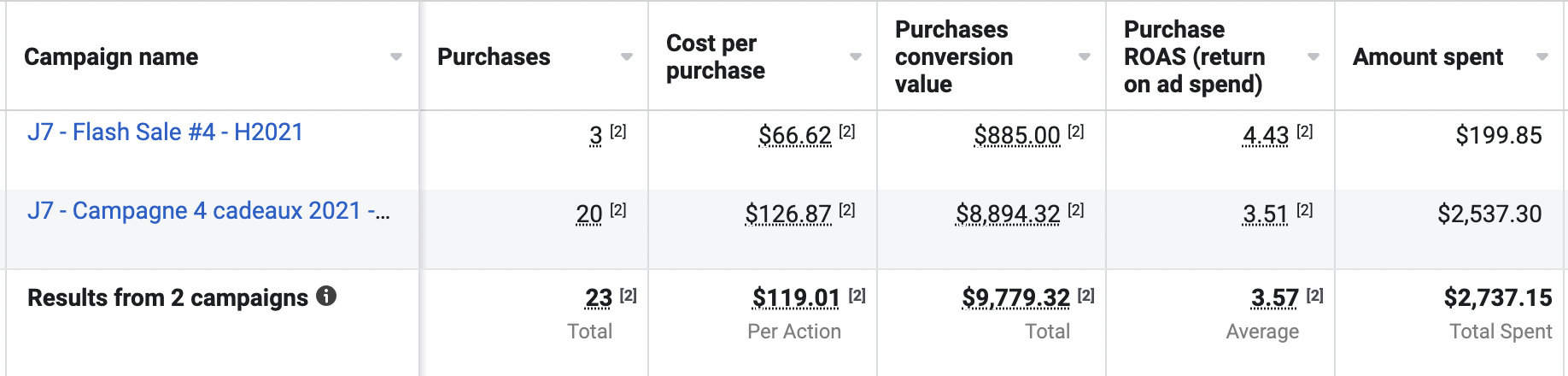Open the Amount spent column dropdown arrow

pos(1542,57)
